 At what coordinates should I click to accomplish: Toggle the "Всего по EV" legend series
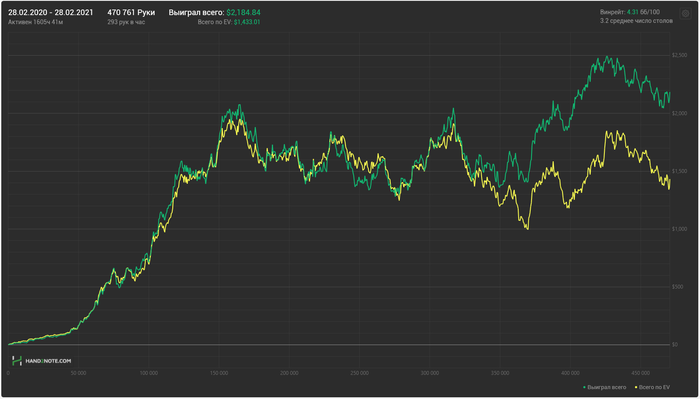pos(652,387)
